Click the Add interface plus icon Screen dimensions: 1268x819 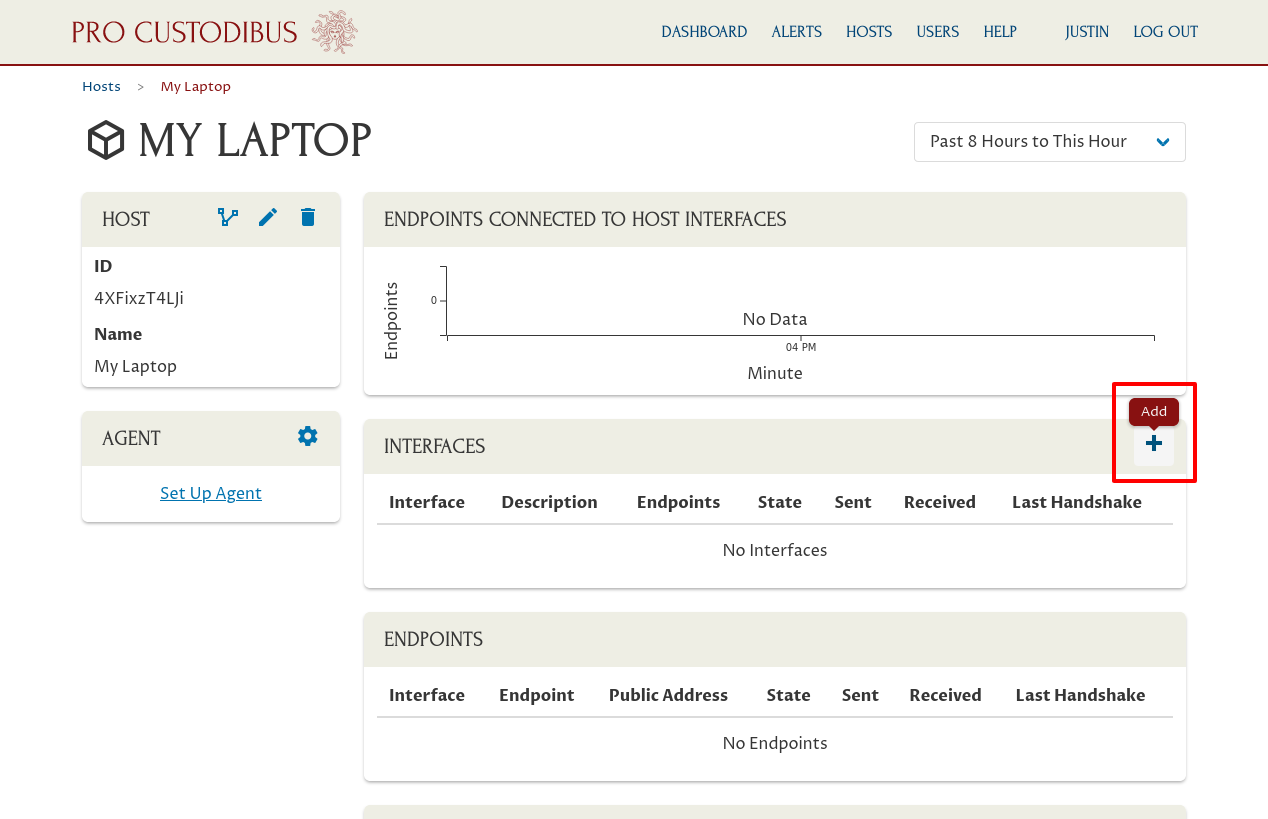[x=1154, y=443]
